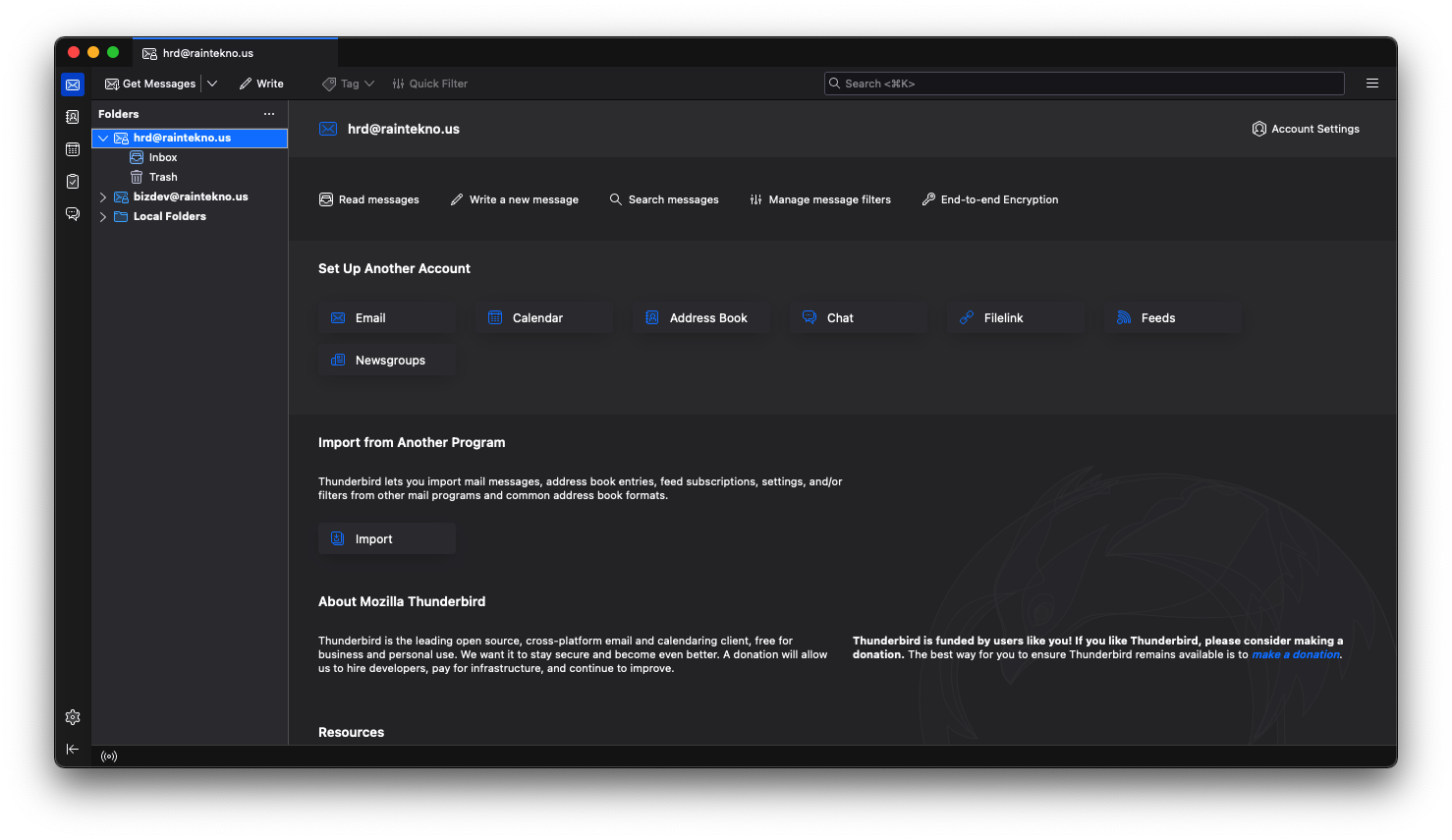
Task: Toggle the Quick Filter bar
Action: [430, 84]
